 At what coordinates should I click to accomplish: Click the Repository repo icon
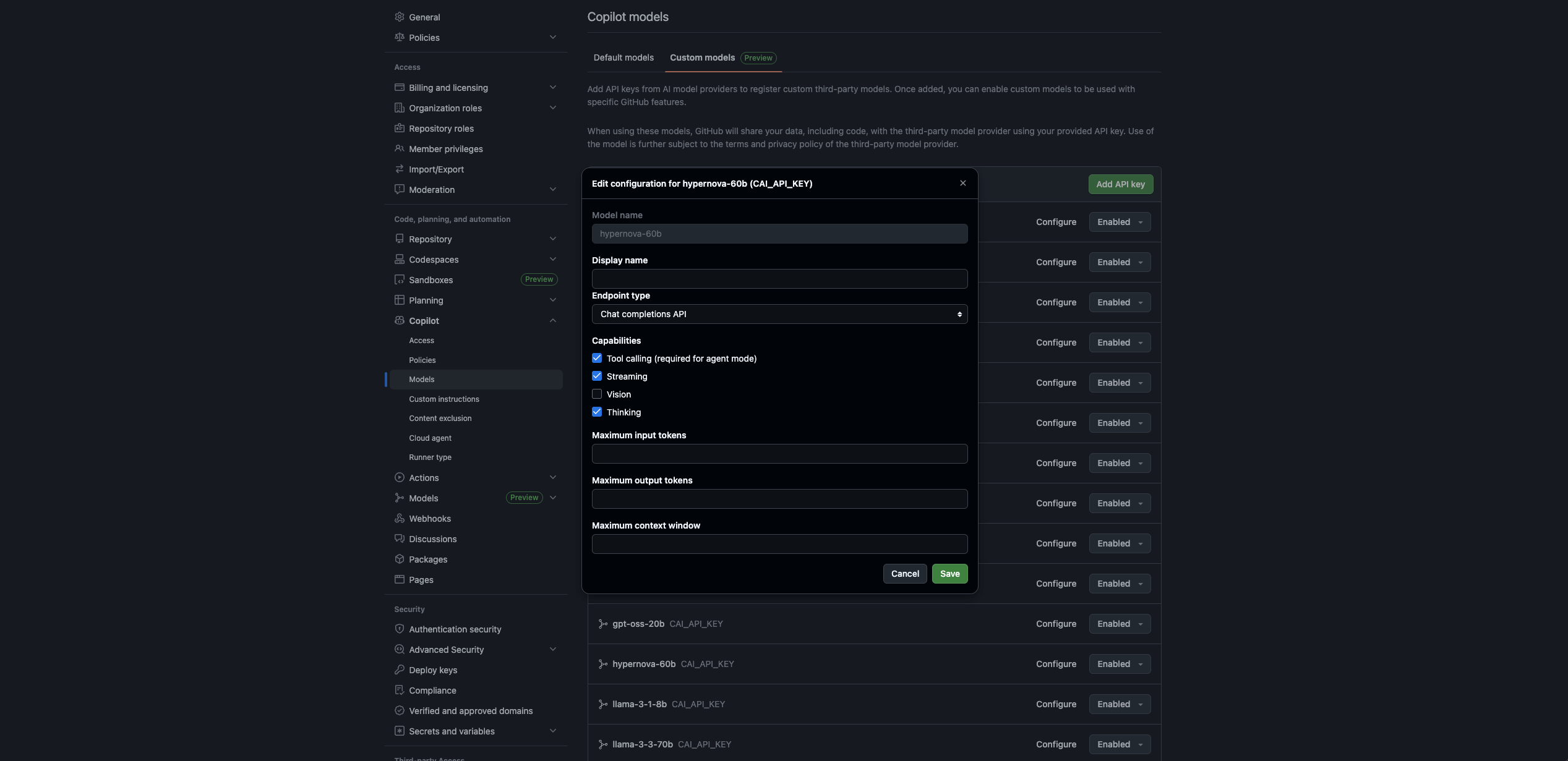[x=400, y=239]
